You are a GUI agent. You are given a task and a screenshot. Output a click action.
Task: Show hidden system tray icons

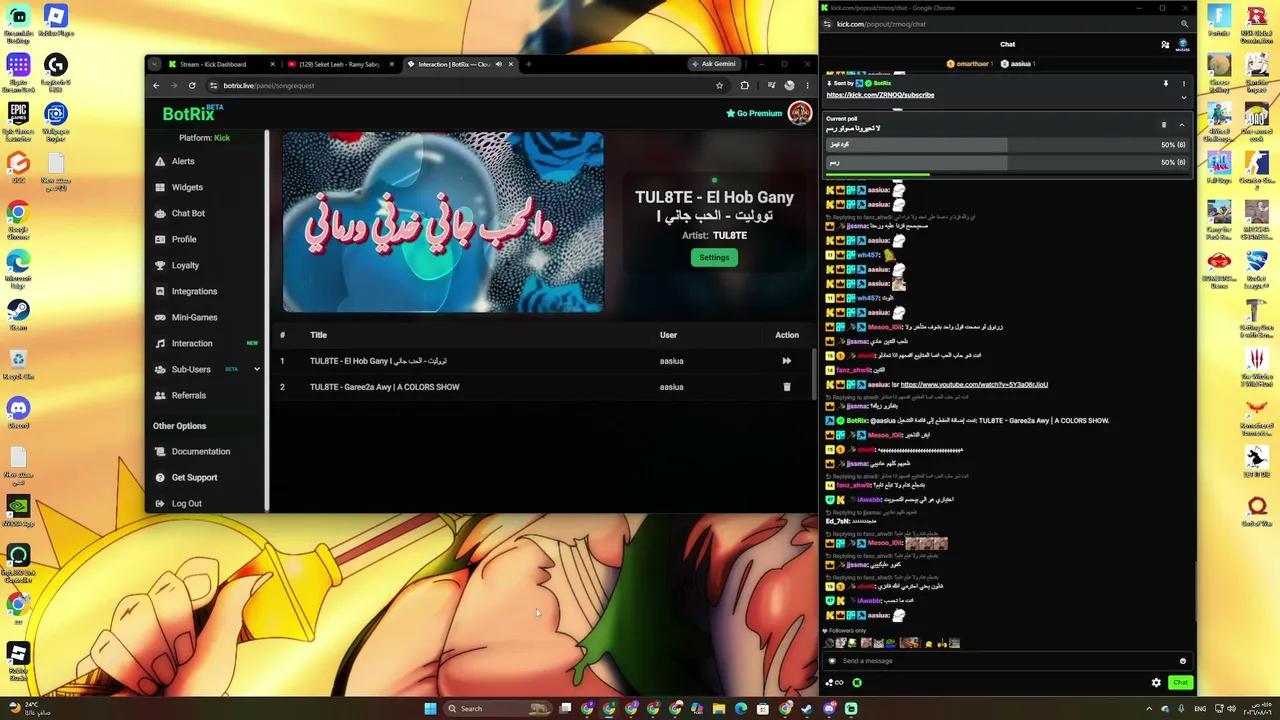(1148, 709)
